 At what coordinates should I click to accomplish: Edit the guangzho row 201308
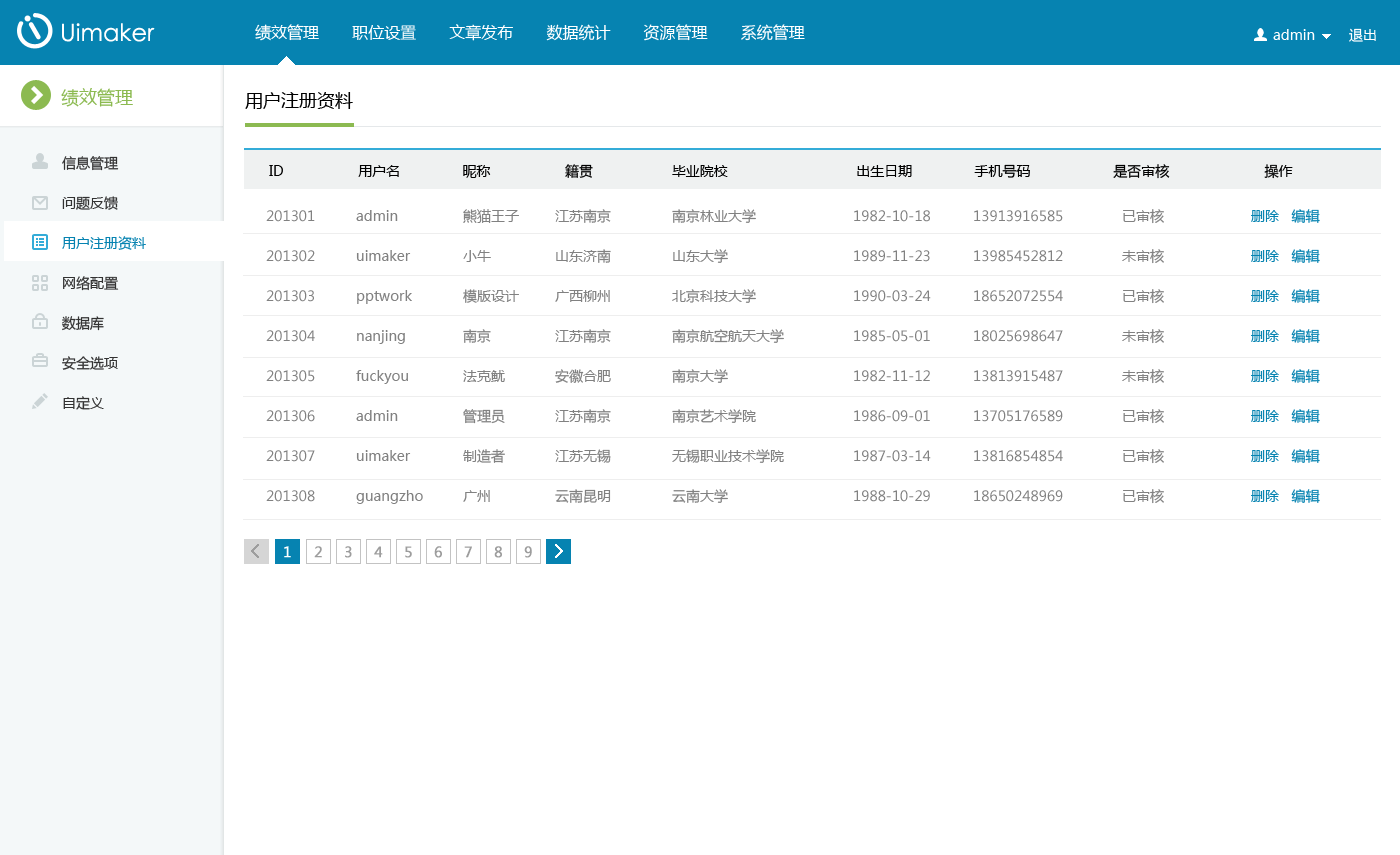1306,496
